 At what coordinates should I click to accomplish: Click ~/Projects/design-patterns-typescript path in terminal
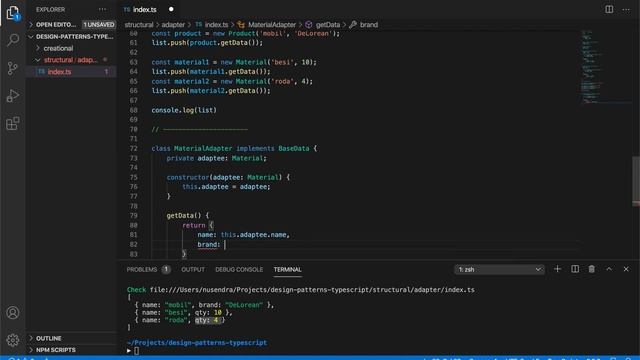197,343
